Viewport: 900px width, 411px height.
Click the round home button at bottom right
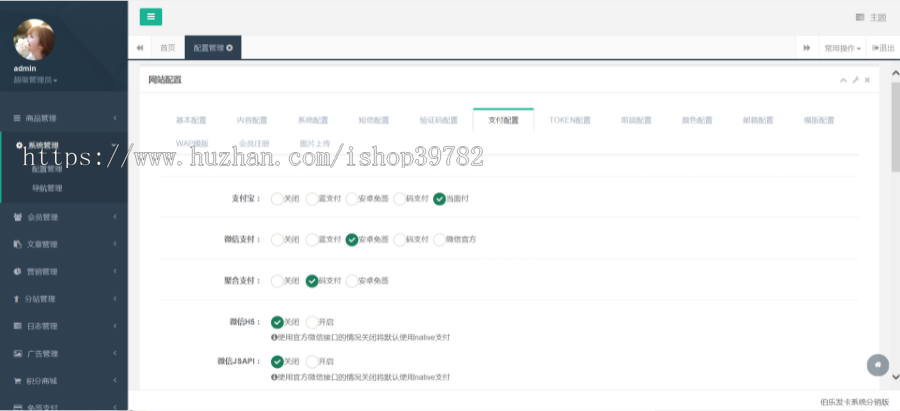pyautogui.click(x=877, y=365)
